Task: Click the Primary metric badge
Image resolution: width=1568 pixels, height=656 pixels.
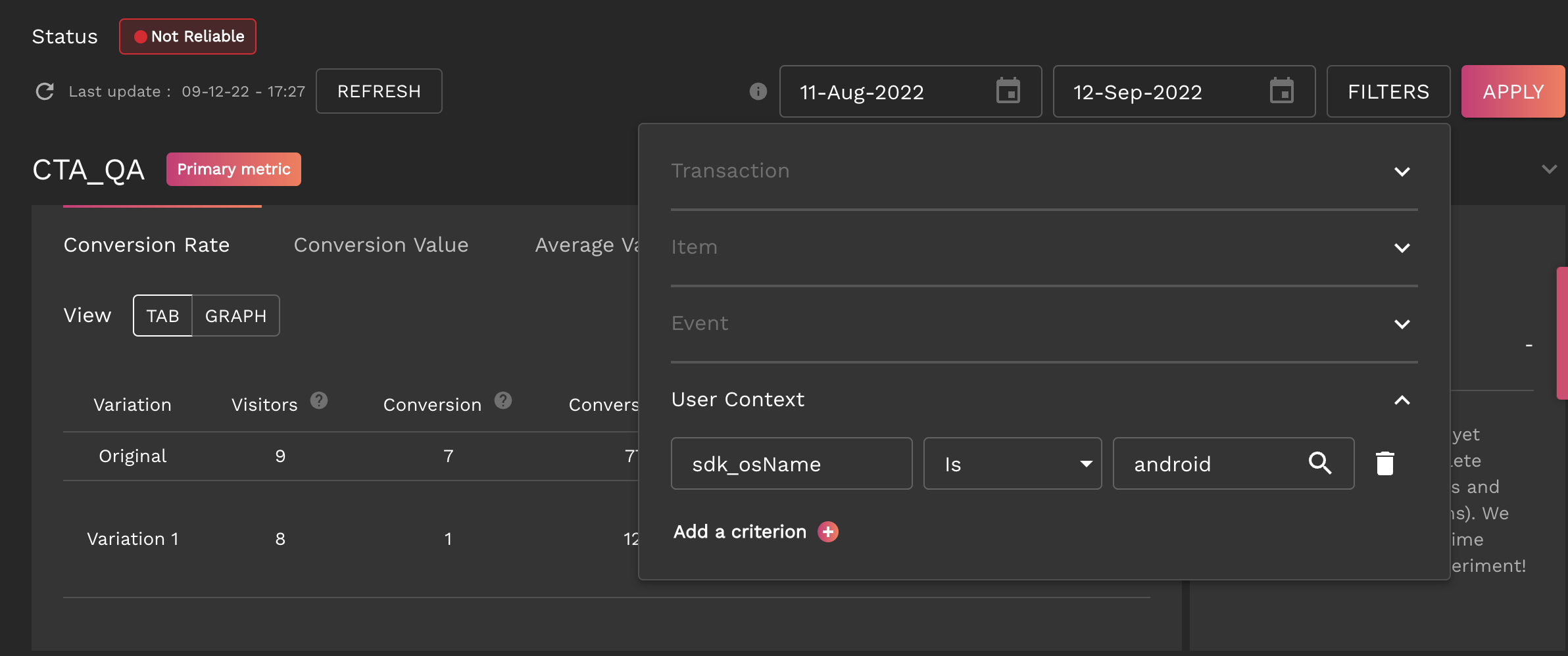Action: (233, 169)
